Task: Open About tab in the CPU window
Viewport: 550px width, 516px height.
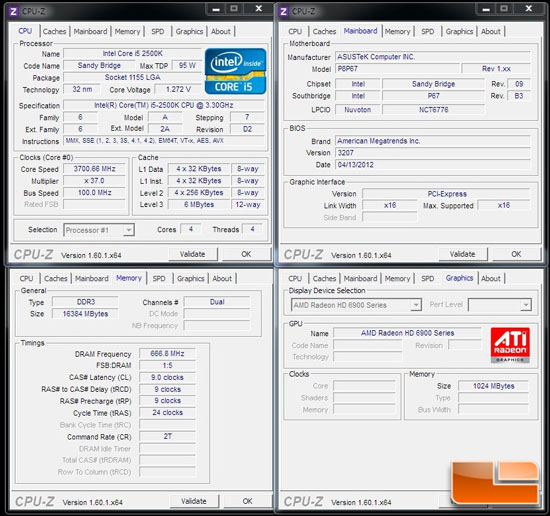Action: (221, 31)
